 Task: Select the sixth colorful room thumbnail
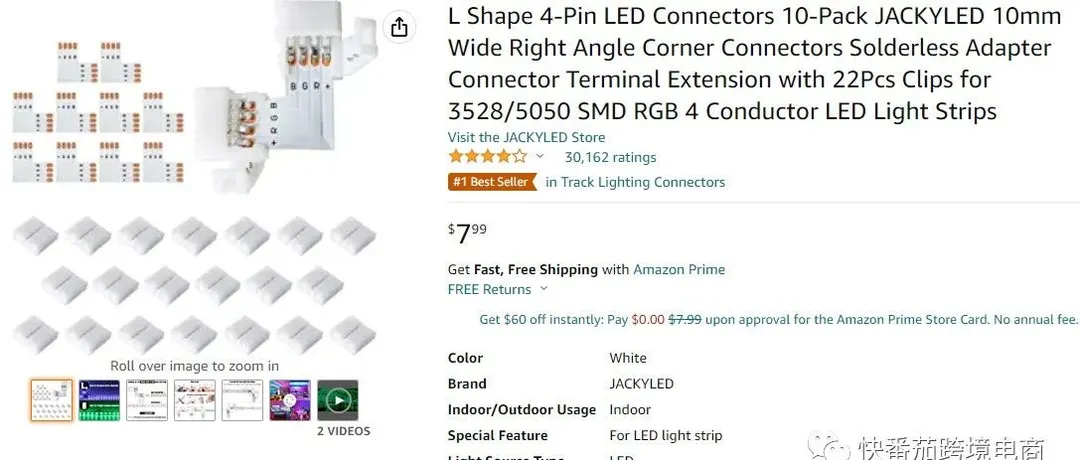(289, 400)
